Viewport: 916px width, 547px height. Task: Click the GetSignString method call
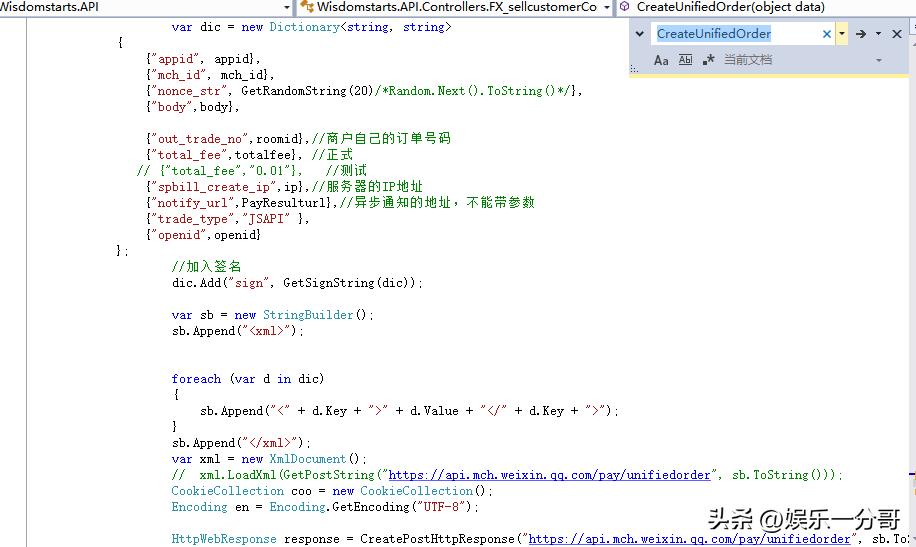(x=335, y=283)
